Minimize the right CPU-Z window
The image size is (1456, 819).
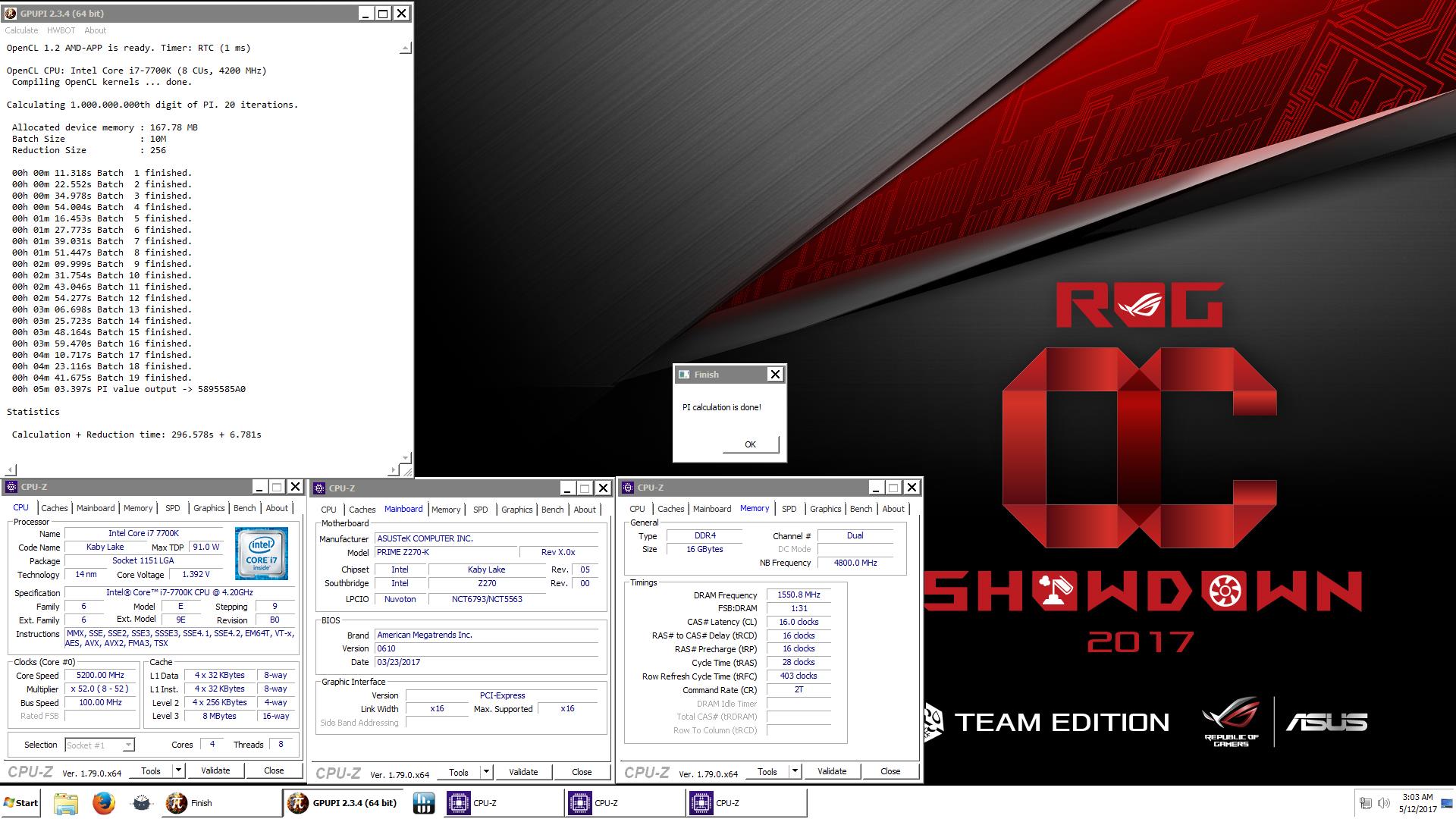click(876, 487)
